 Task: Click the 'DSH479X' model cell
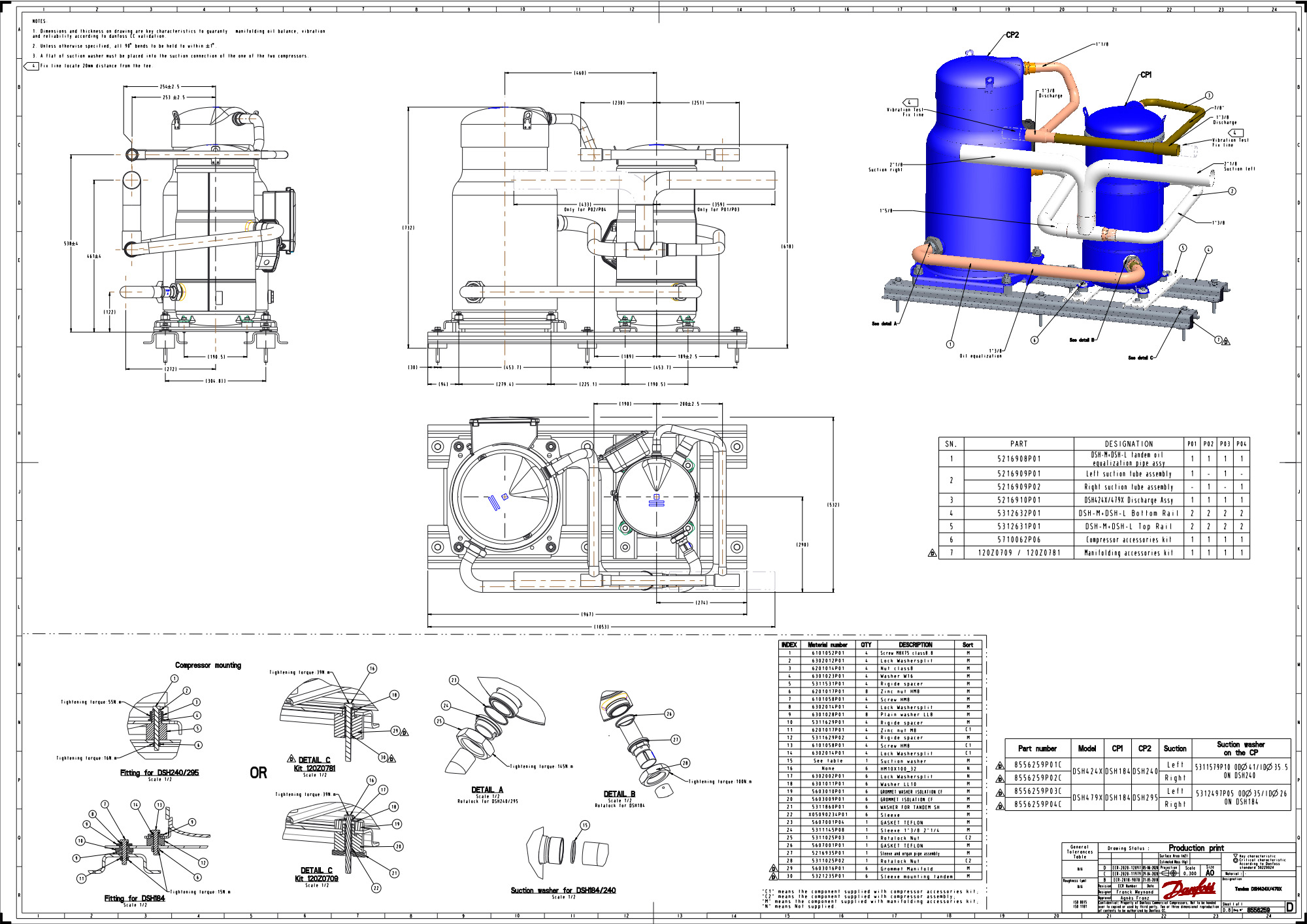click(x=1087, y=797)
